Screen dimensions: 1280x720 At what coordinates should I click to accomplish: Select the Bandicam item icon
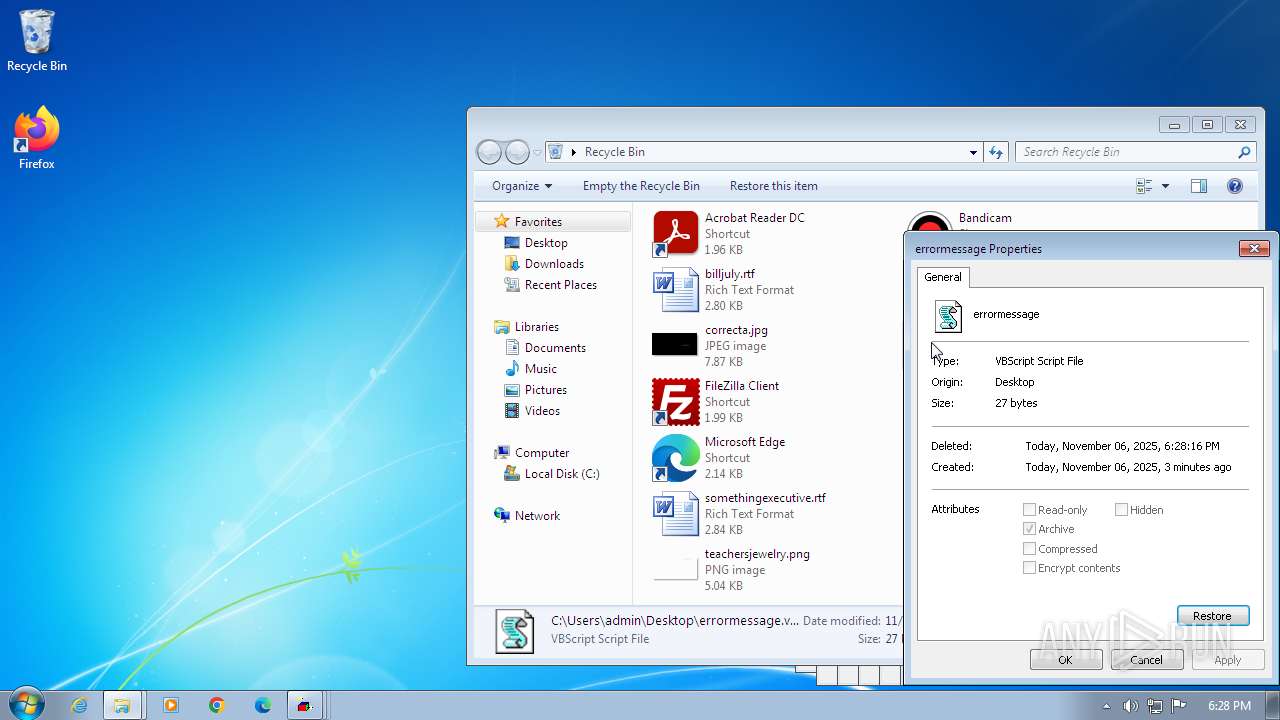click(x=929, y=224)
